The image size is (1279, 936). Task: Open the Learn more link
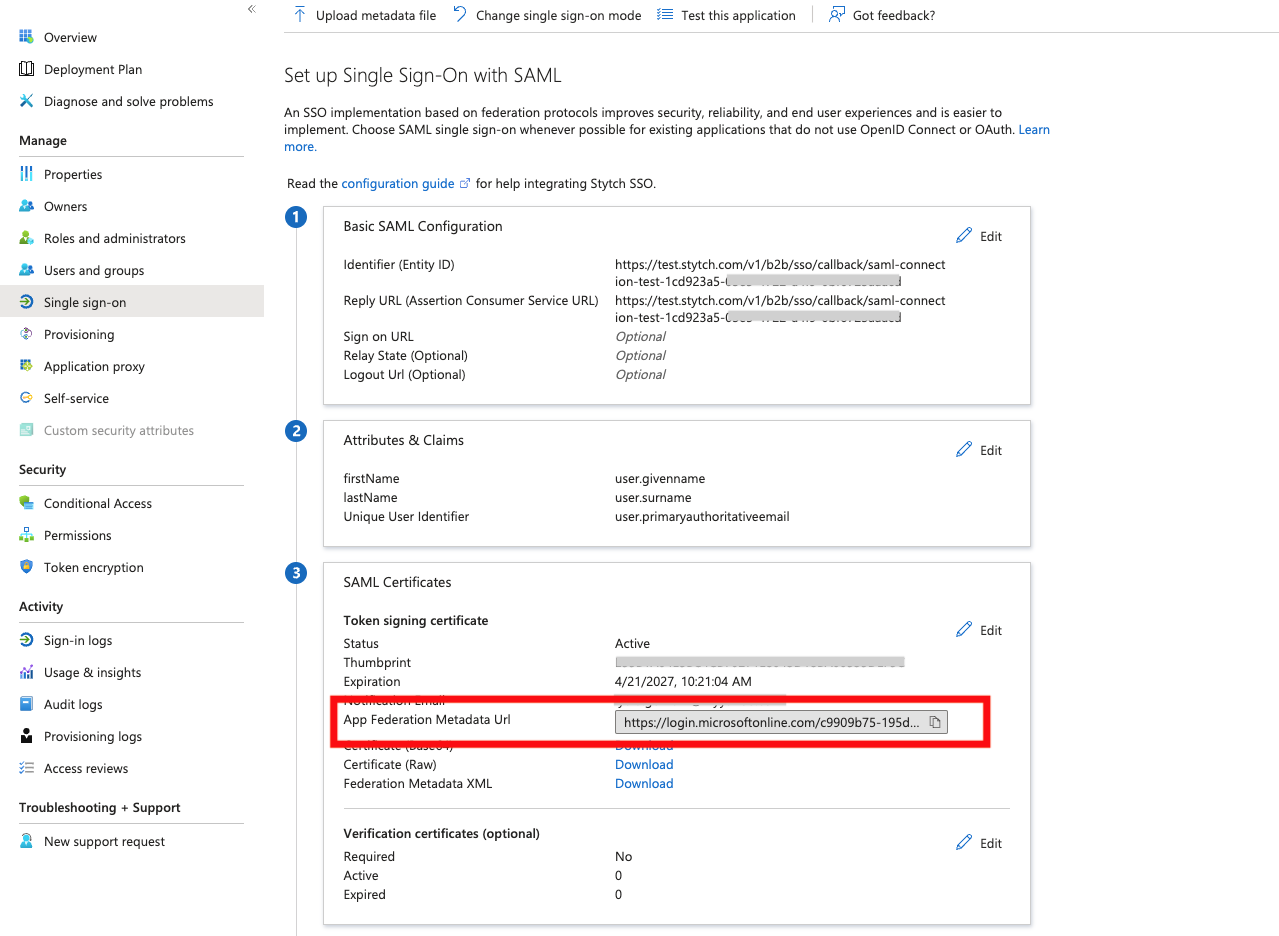coord(1034,130)
